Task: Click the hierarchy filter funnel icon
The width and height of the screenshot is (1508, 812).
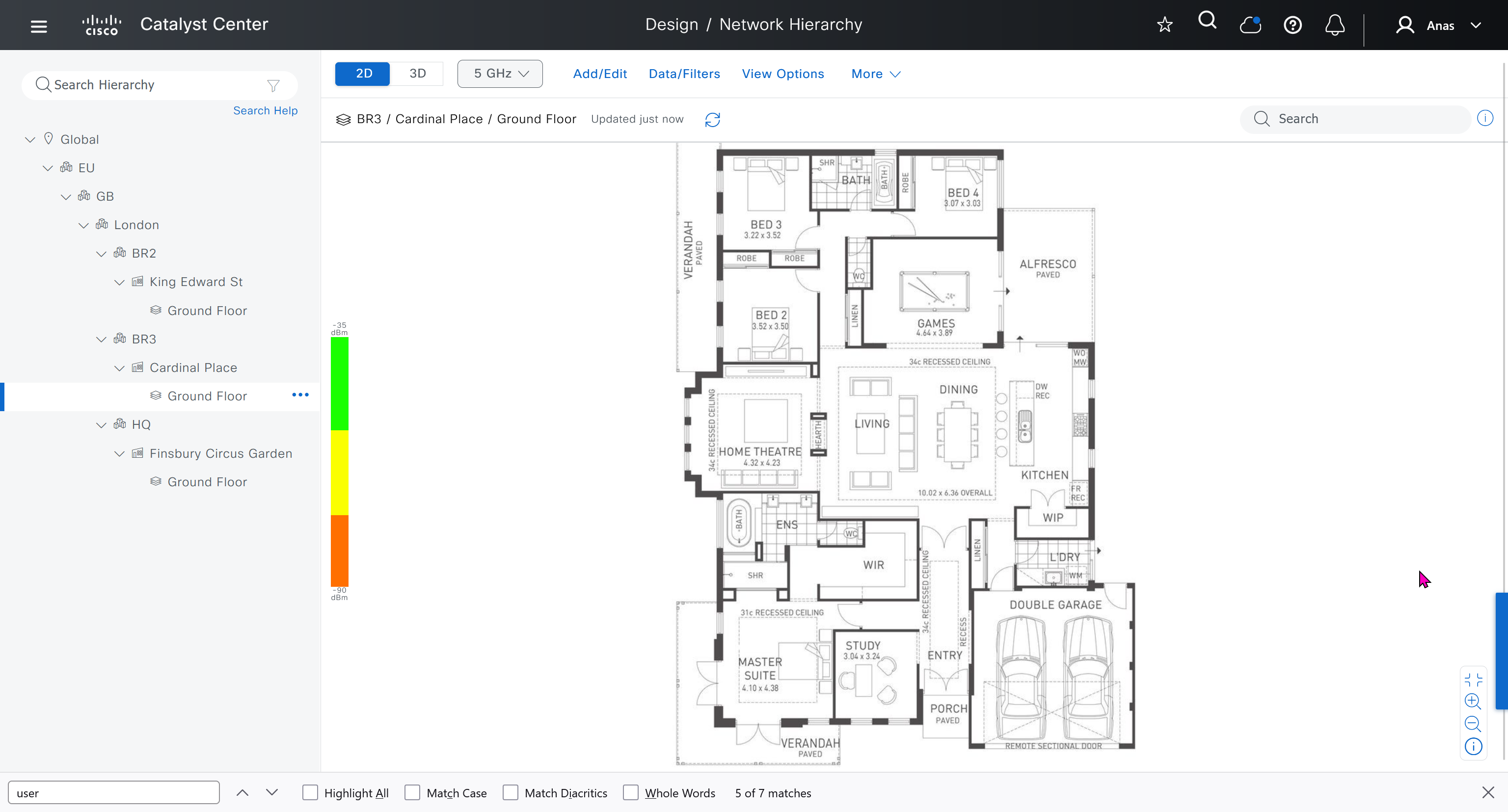Action: (273, 85)
